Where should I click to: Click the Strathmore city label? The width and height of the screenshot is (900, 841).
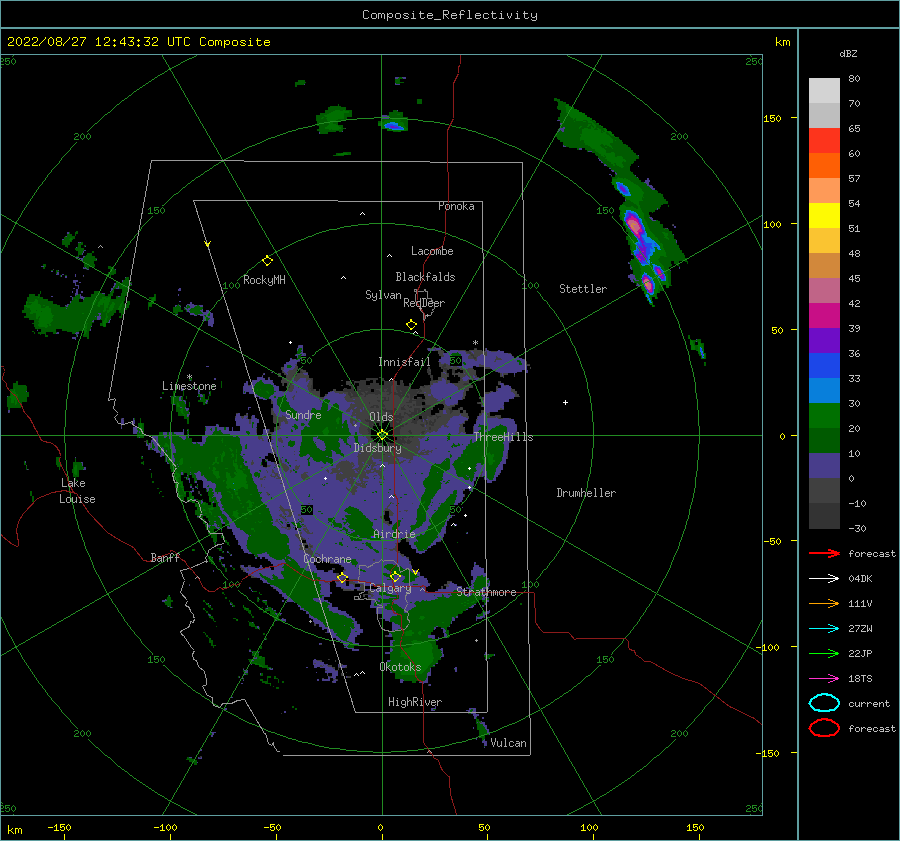click(x=486, y=592)
